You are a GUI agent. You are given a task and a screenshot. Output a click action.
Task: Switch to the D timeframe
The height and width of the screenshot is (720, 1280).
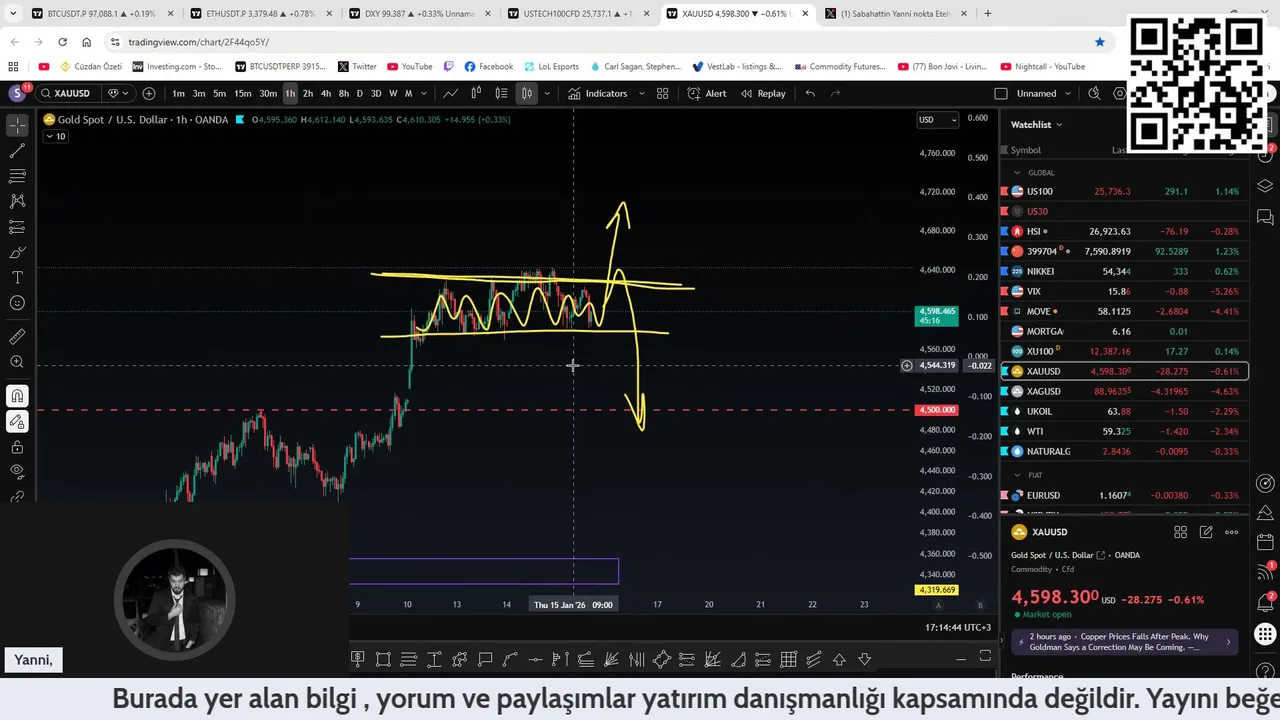click(x=360, y=93)
